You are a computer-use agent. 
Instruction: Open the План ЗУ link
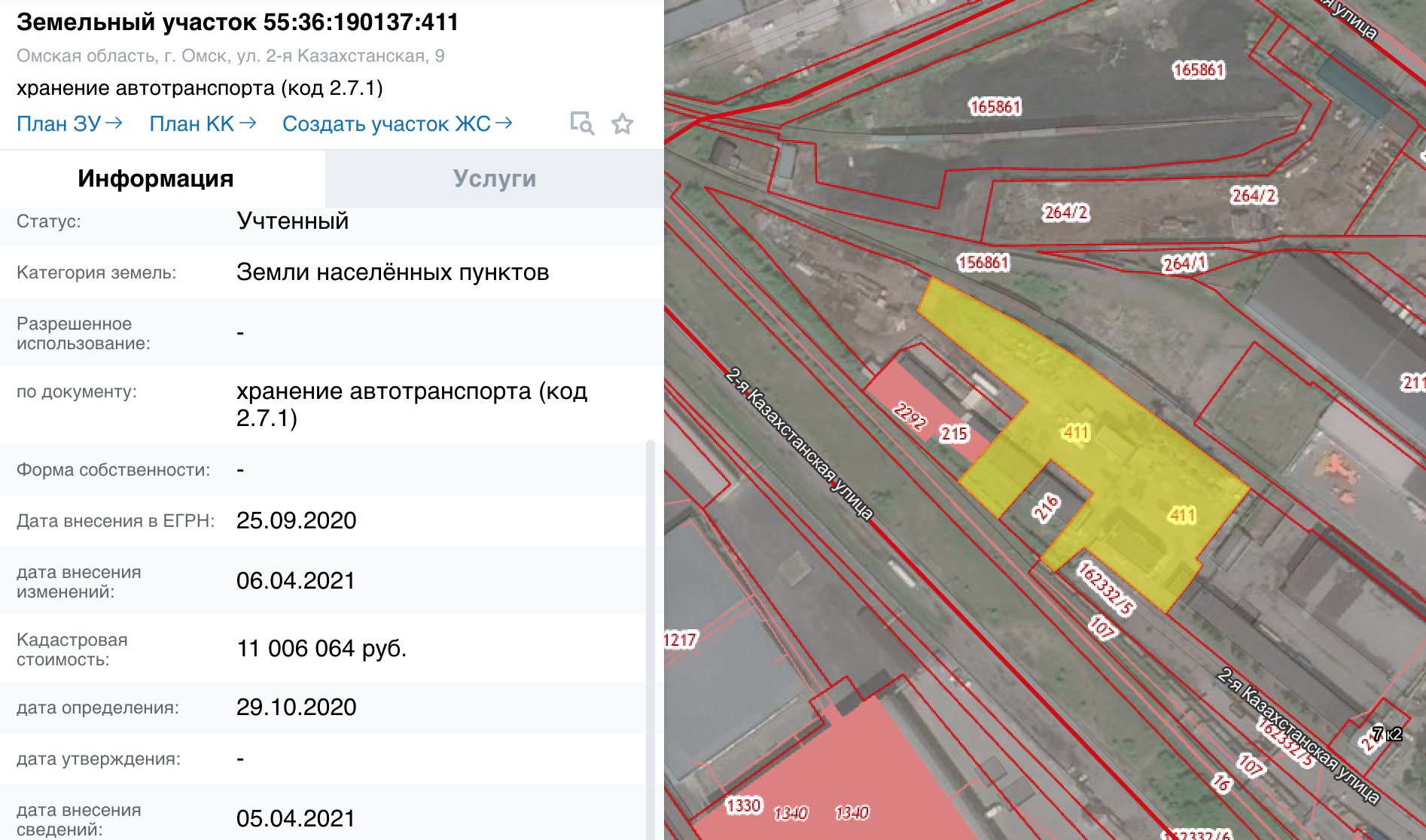tap(69, 123)
